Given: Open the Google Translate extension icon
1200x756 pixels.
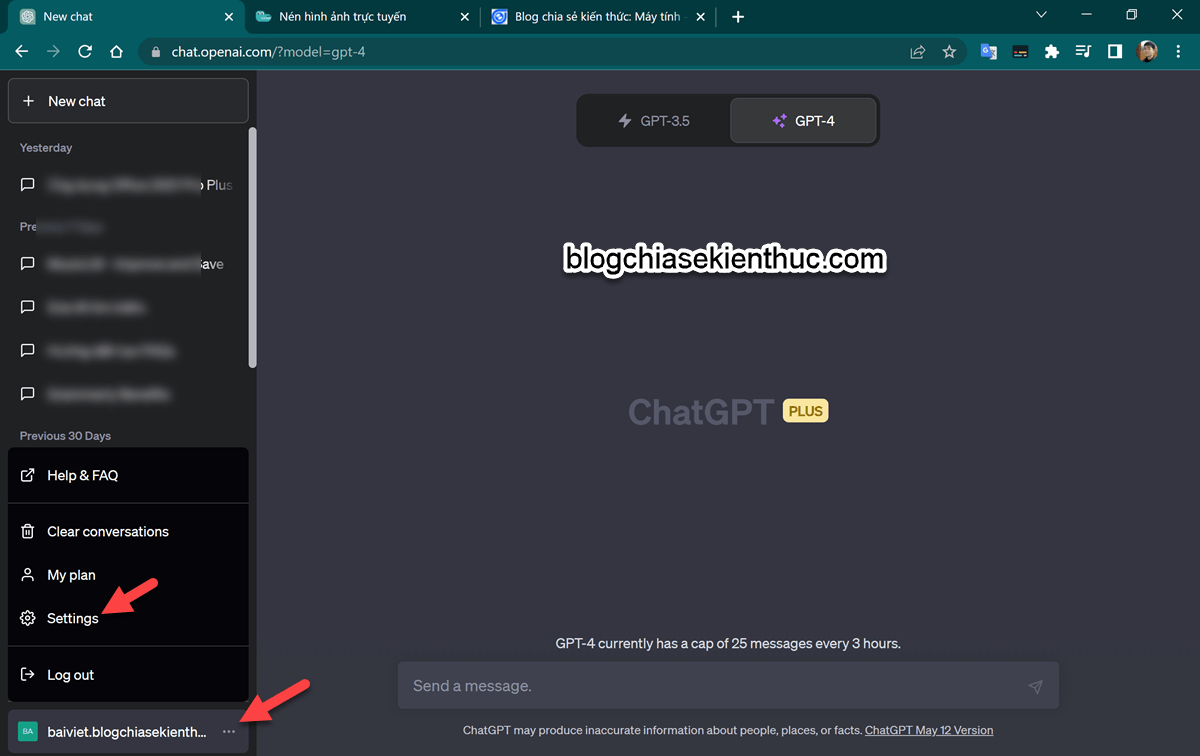Looking at the screenshot, I should (988, 52).
